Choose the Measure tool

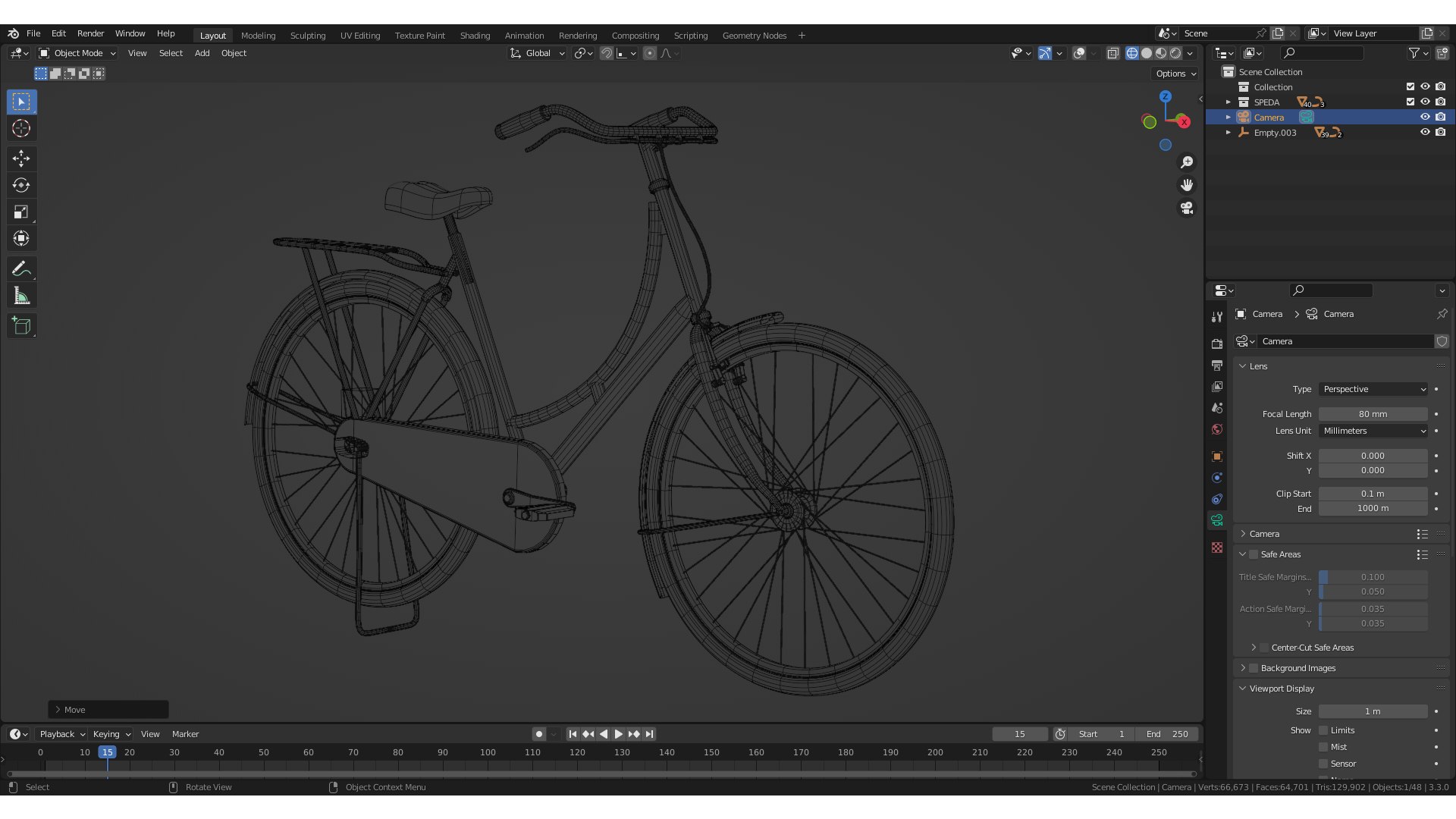[21, 296]
